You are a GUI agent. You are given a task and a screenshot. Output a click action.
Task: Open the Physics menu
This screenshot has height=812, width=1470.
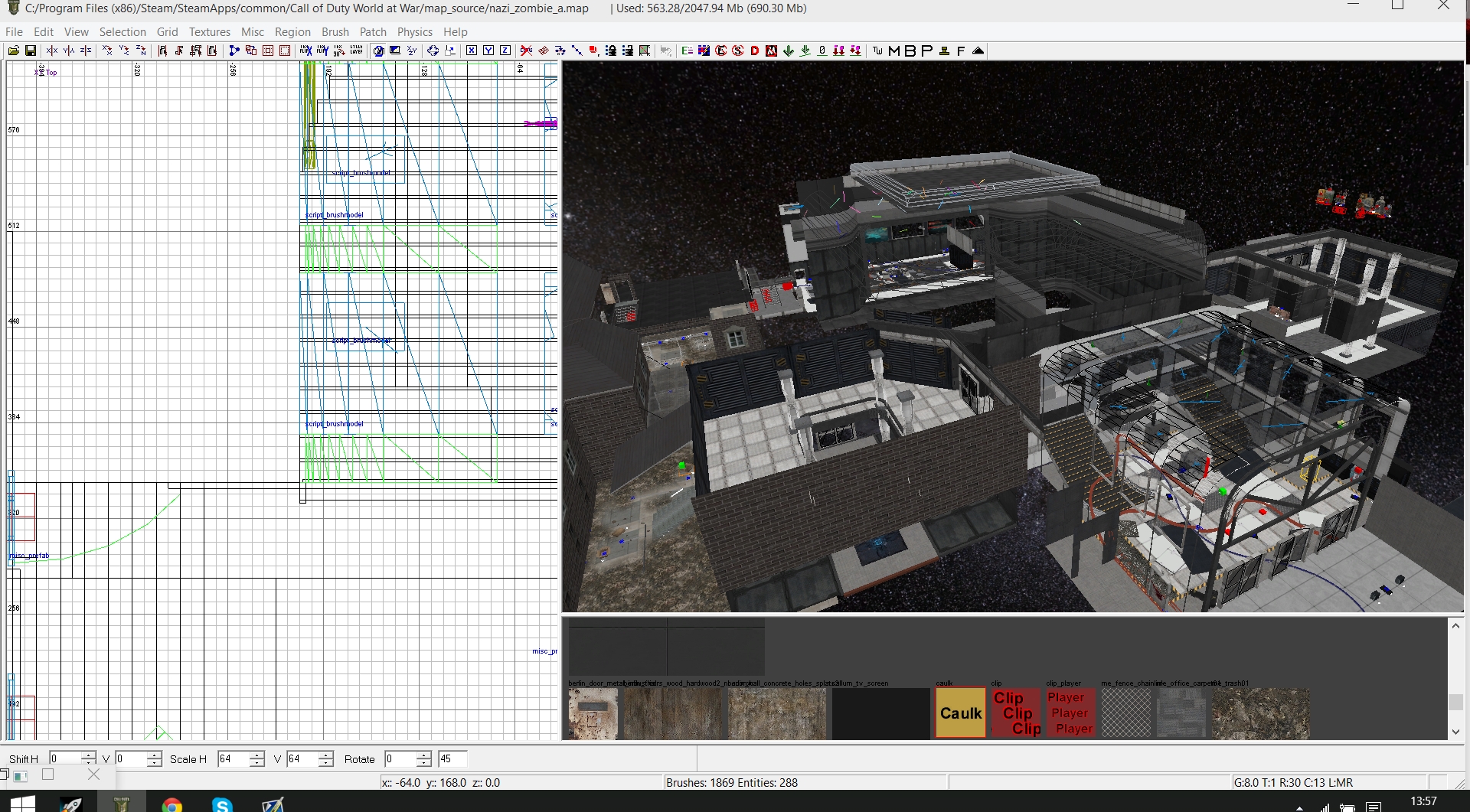click(415, 31)
